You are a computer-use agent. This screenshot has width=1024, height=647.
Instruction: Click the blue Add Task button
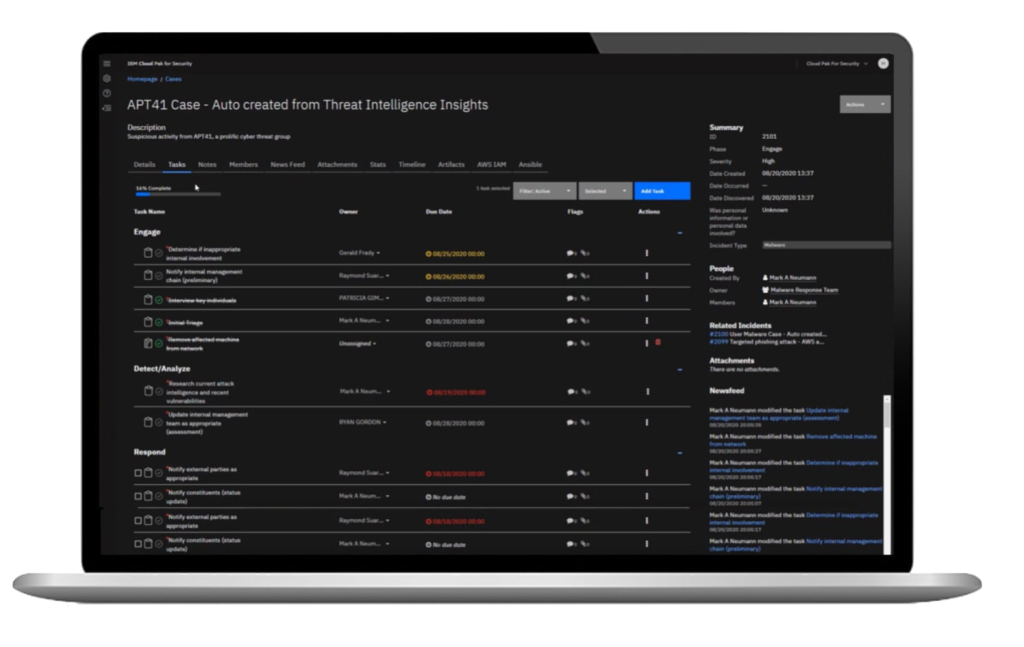pos(662,191)
